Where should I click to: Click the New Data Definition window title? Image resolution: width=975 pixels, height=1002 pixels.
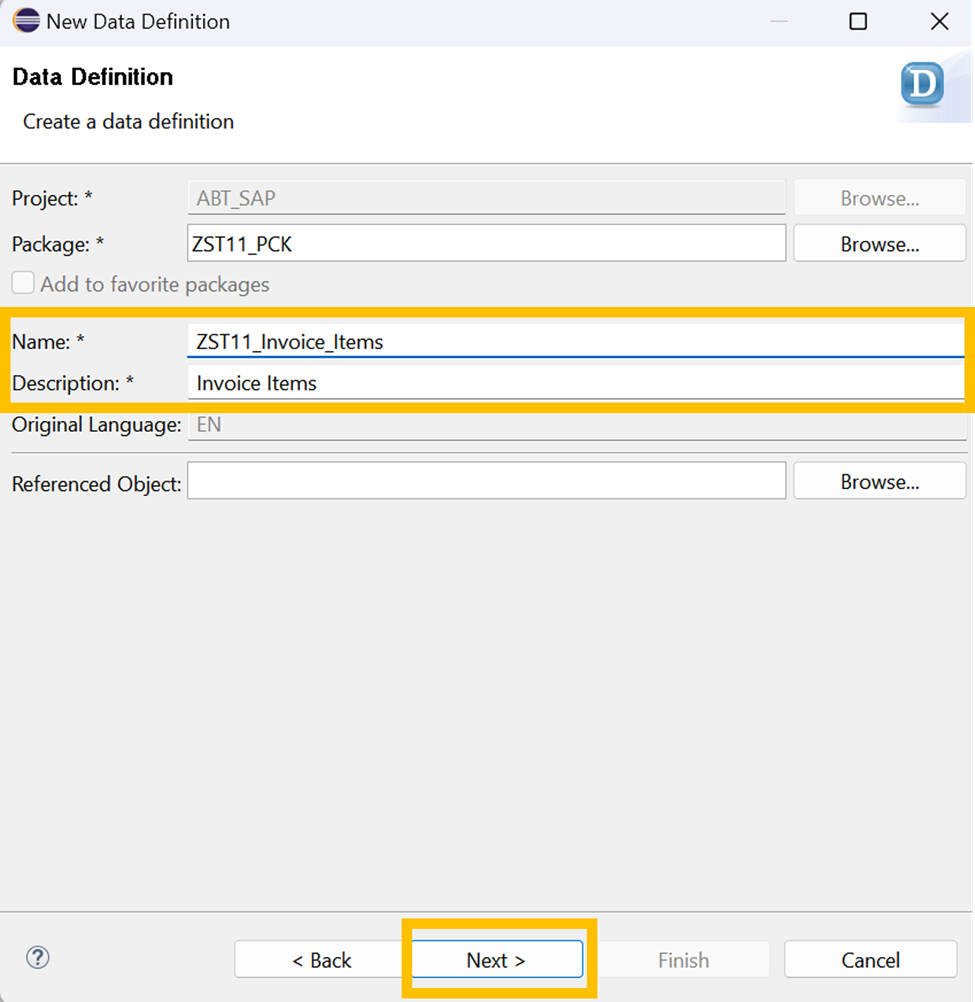point(138,21)
